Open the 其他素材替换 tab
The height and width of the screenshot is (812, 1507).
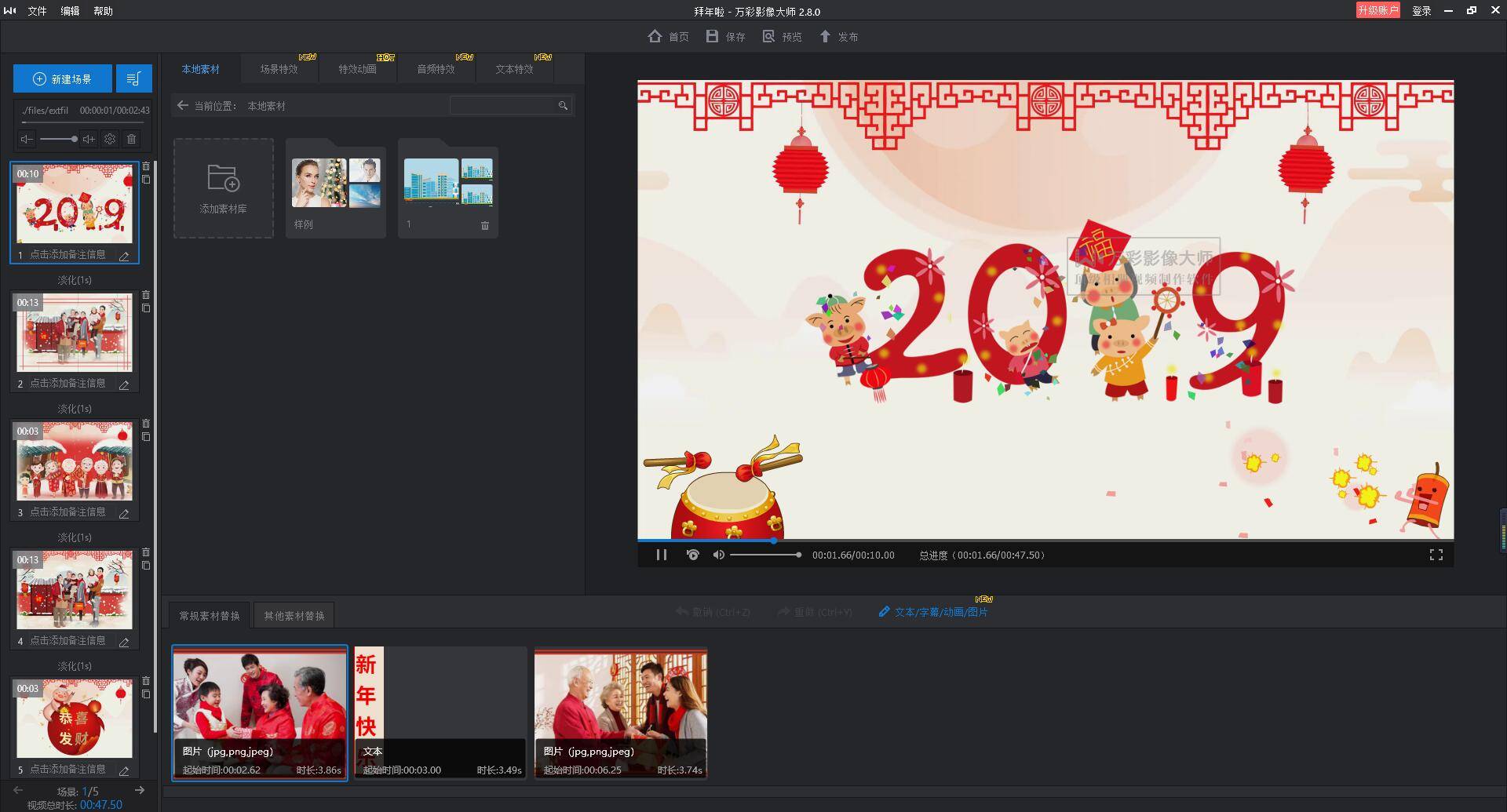click(294, 616)
